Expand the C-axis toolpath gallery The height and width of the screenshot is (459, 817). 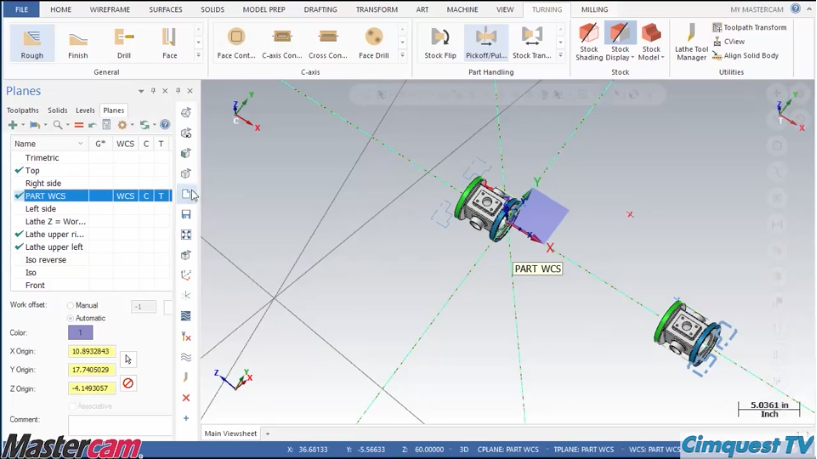coord(402,55)
